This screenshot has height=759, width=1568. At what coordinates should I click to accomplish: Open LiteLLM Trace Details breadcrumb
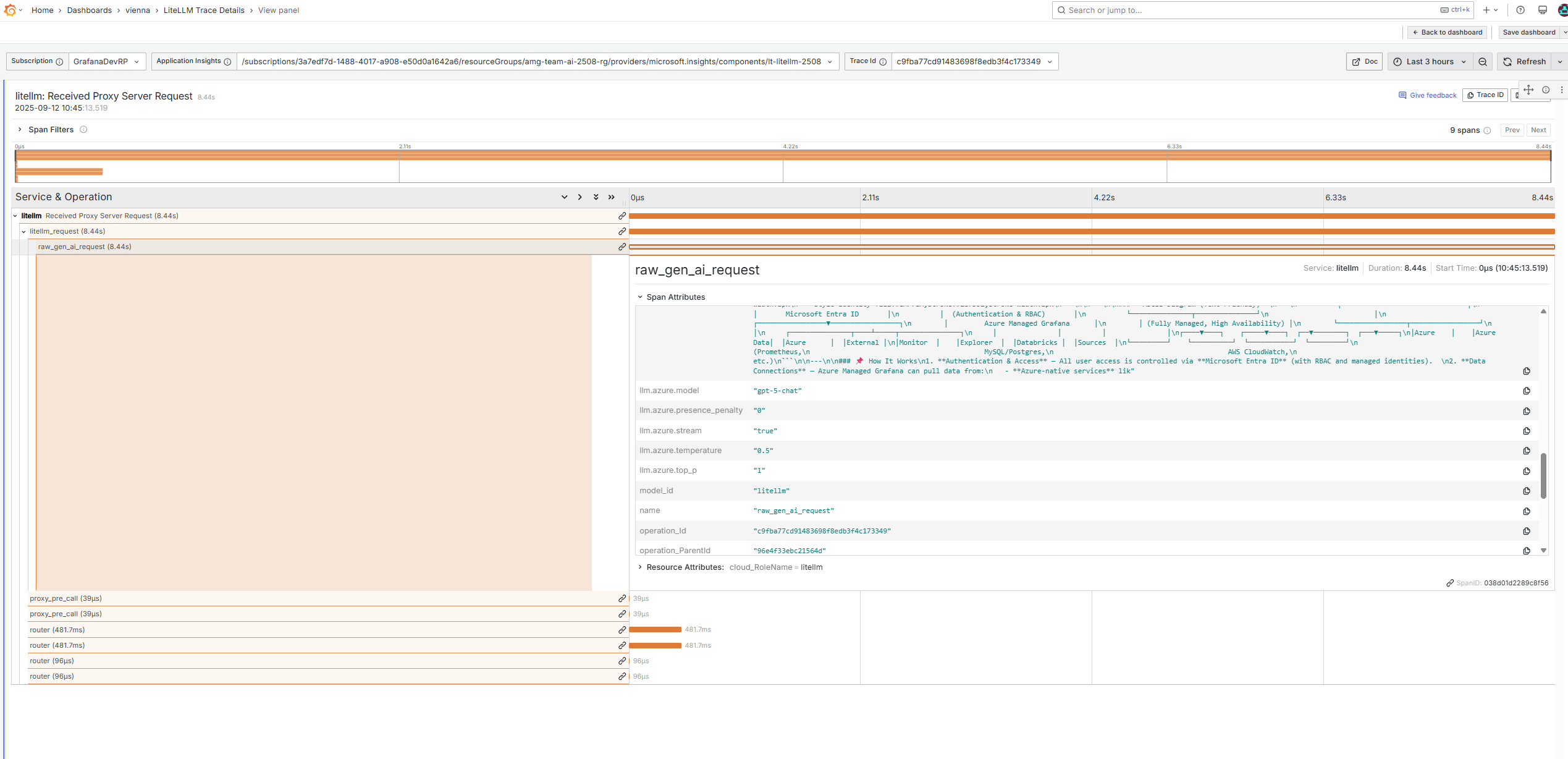click(x=204, y=11)
